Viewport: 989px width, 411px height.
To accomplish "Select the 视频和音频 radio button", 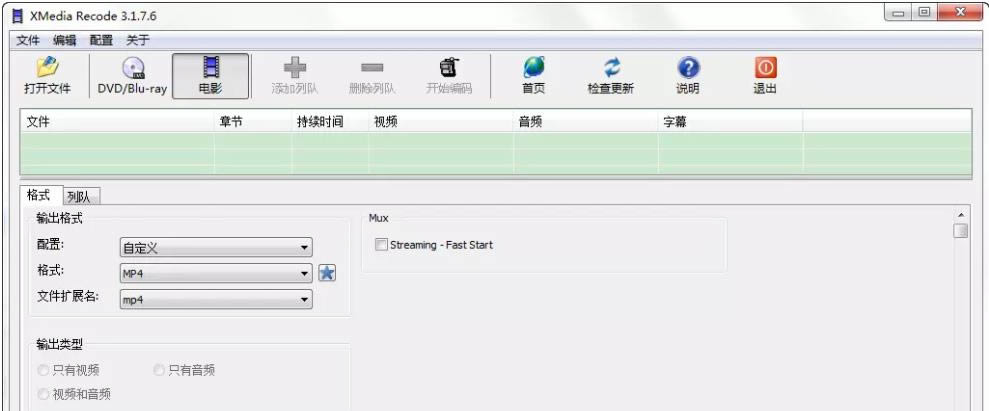I will [x=44, y=395].
